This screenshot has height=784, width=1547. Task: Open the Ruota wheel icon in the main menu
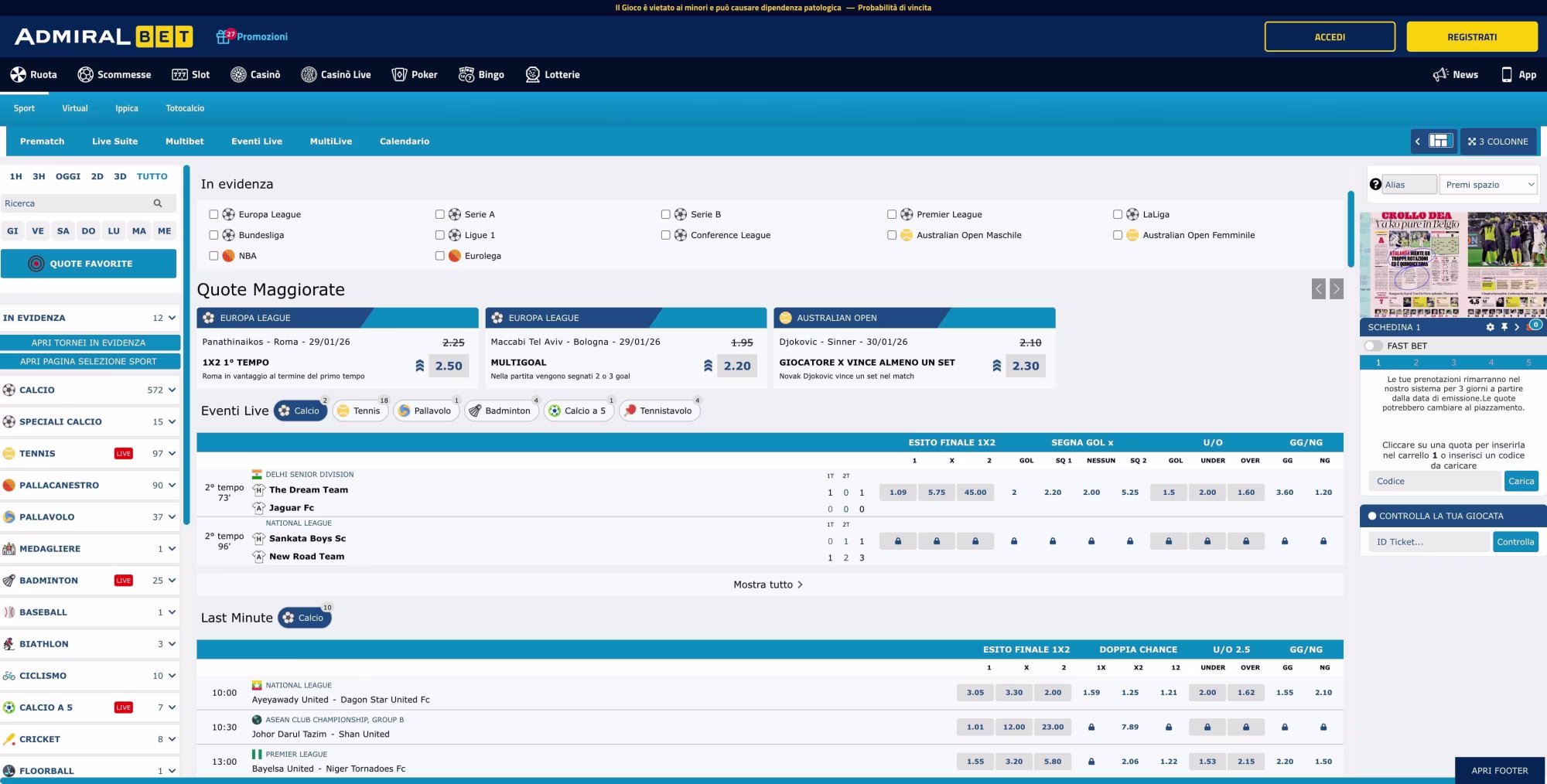click(x=18, y=75)
